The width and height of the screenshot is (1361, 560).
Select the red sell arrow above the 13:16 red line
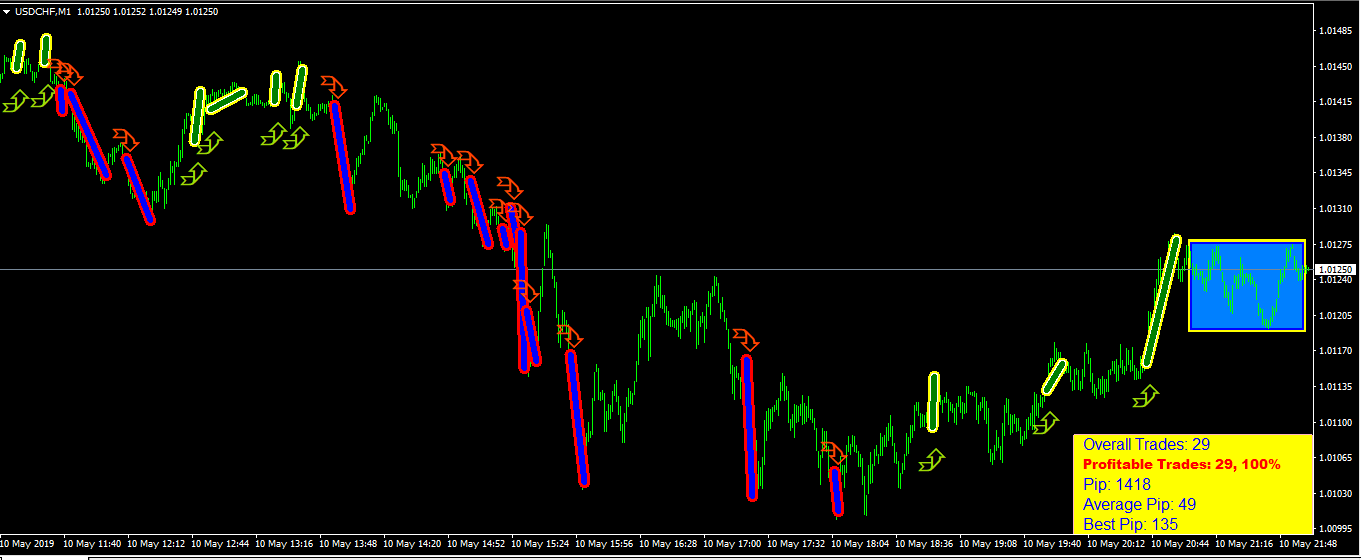point(334,86)
